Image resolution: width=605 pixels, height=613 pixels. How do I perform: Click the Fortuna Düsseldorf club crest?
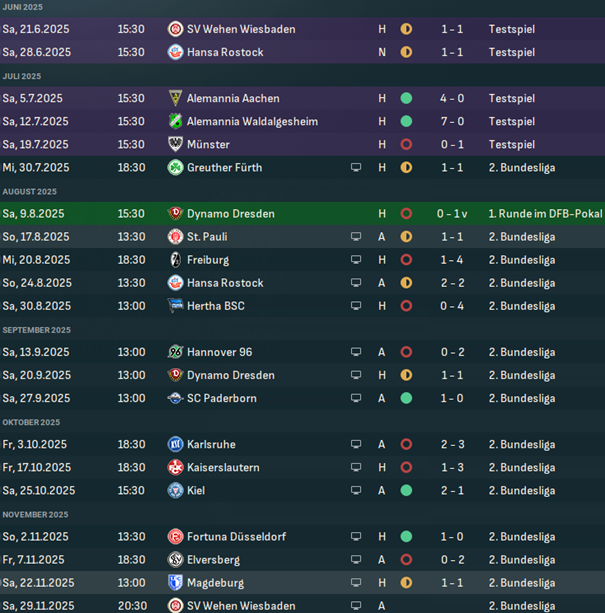tap(176, 537)
